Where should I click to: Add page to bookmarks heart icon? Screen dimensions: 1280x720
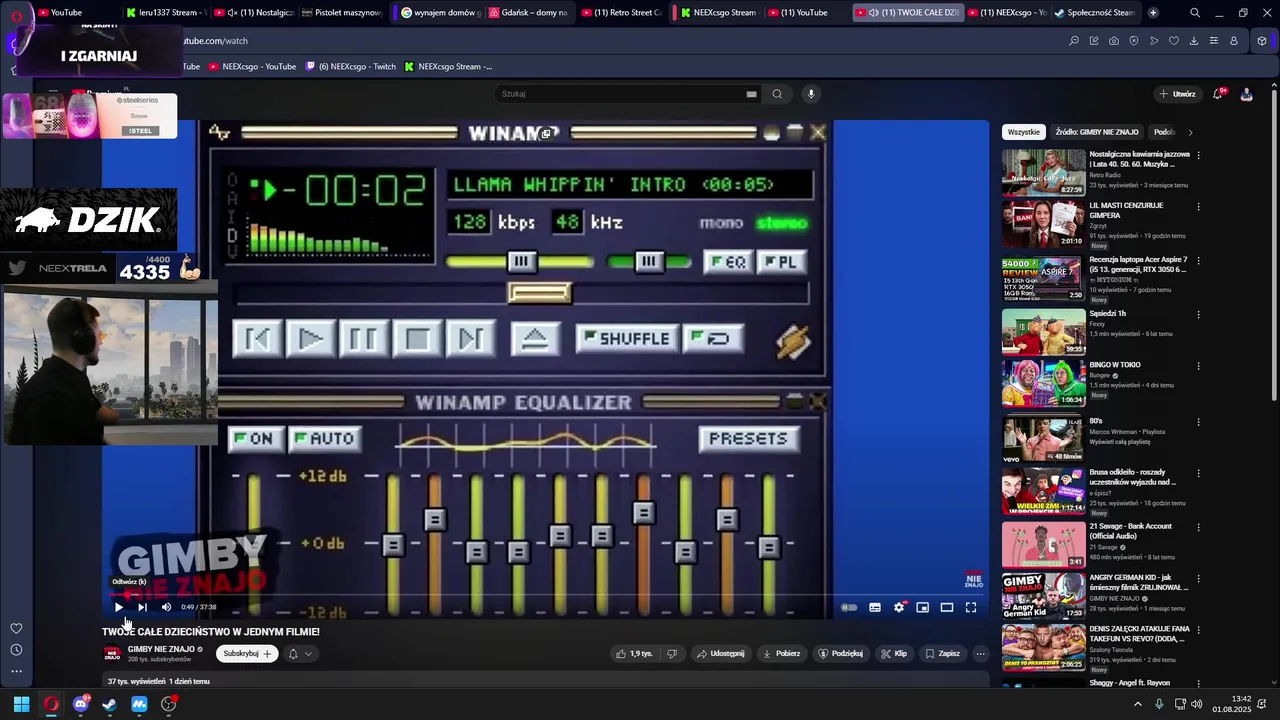tap(1174, 41)
